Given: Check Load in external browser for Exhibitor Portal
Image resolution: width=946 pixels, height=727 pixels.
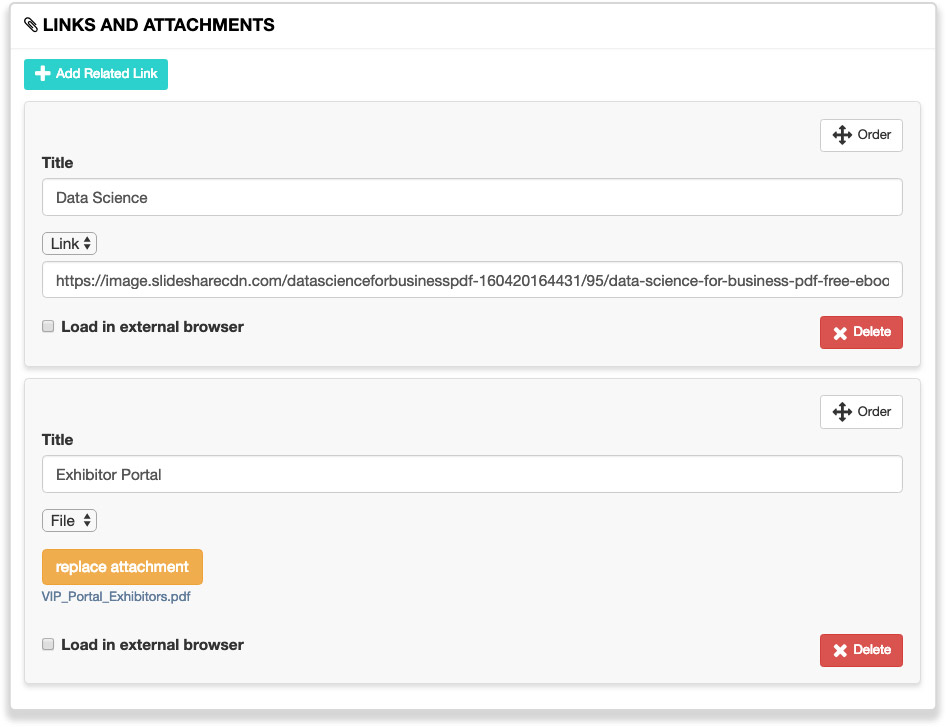Looking at the screenshot, I should [x=48, y=644].
